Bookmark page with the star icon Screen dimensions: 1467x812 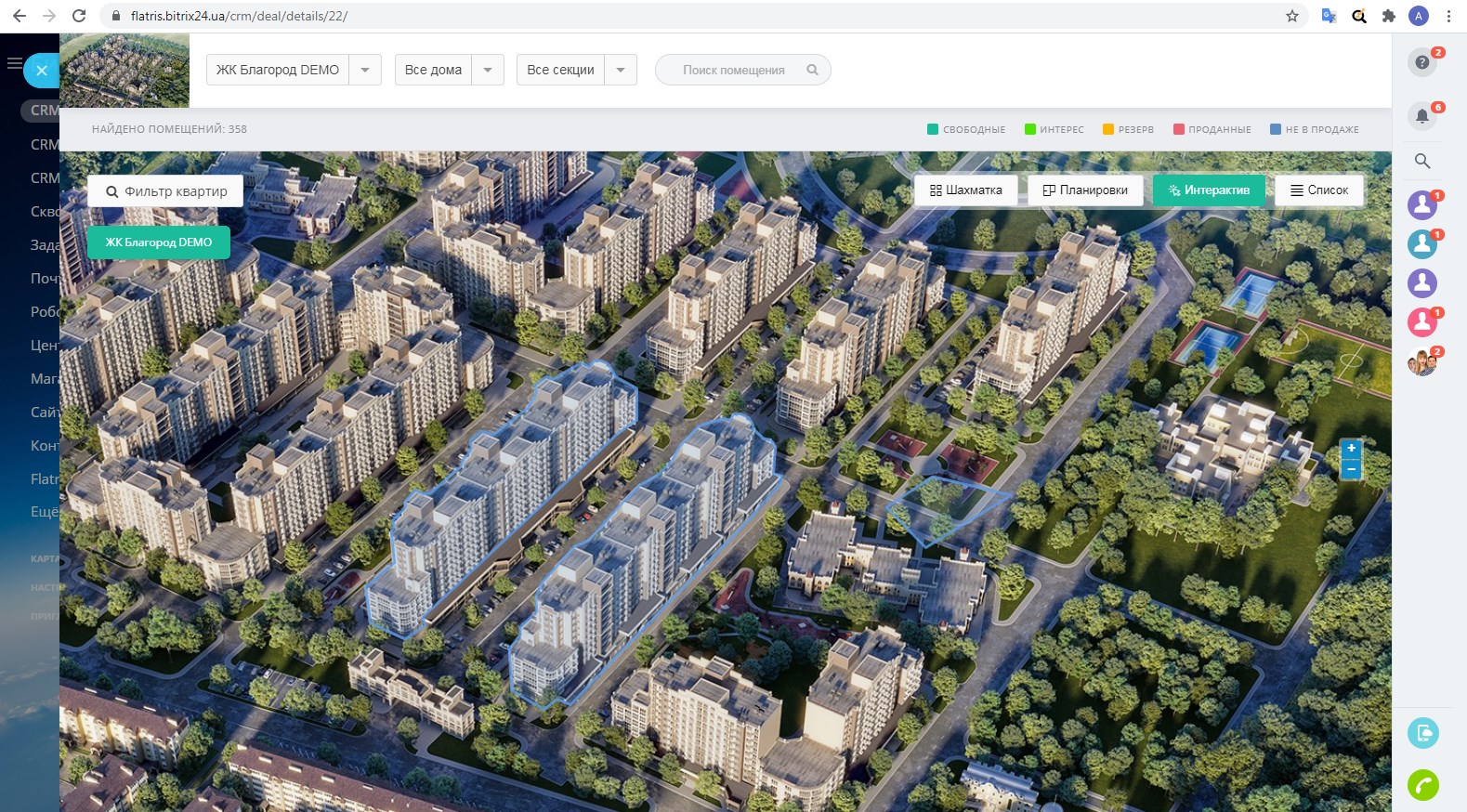(x=1291, y=16)
